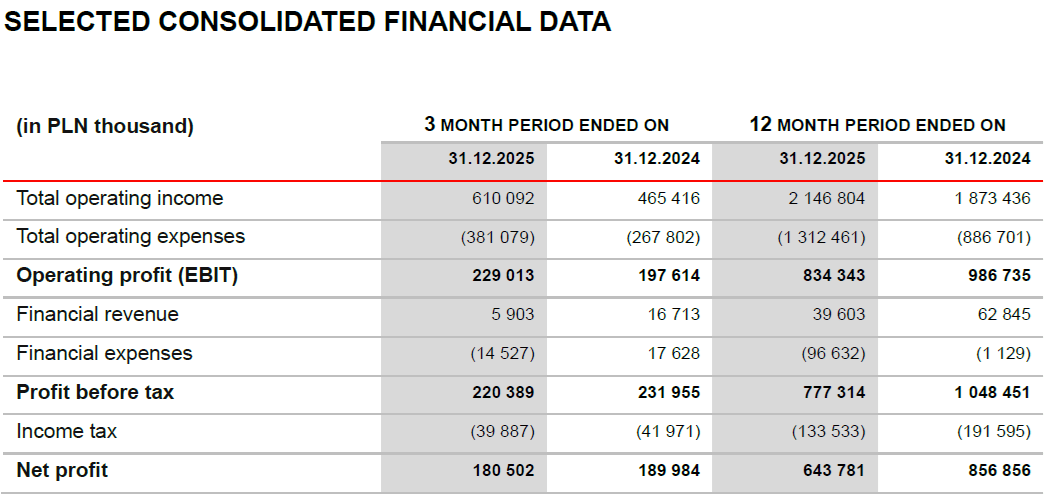Select the 'Financial expenses' row label
Image resolution: width=1046 pixels, height=497 pixels.
(x=105, y=353)
